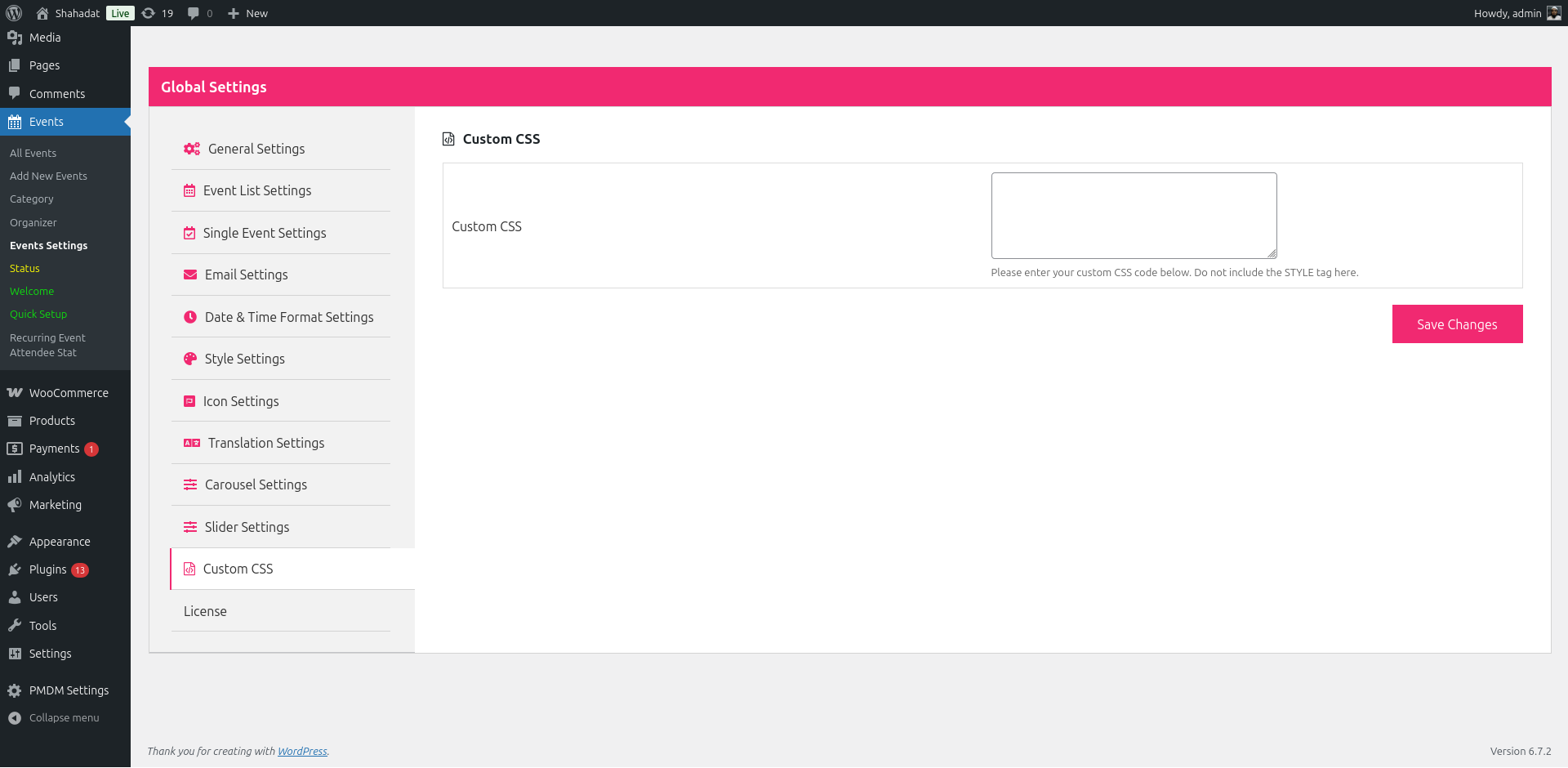This screenshot has width=1568, height=768.
Task: Open Add New Events submenu item
Action: click(48, 176)
